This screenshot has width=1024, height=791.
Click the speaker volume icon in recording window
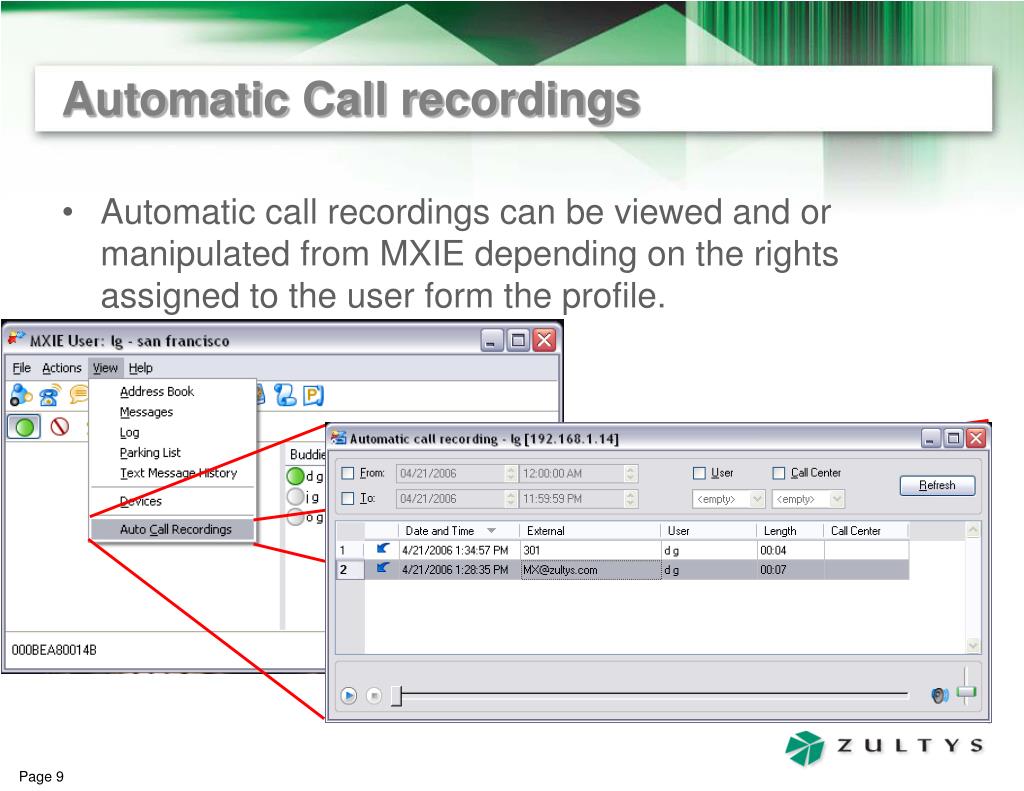[939, 696]
